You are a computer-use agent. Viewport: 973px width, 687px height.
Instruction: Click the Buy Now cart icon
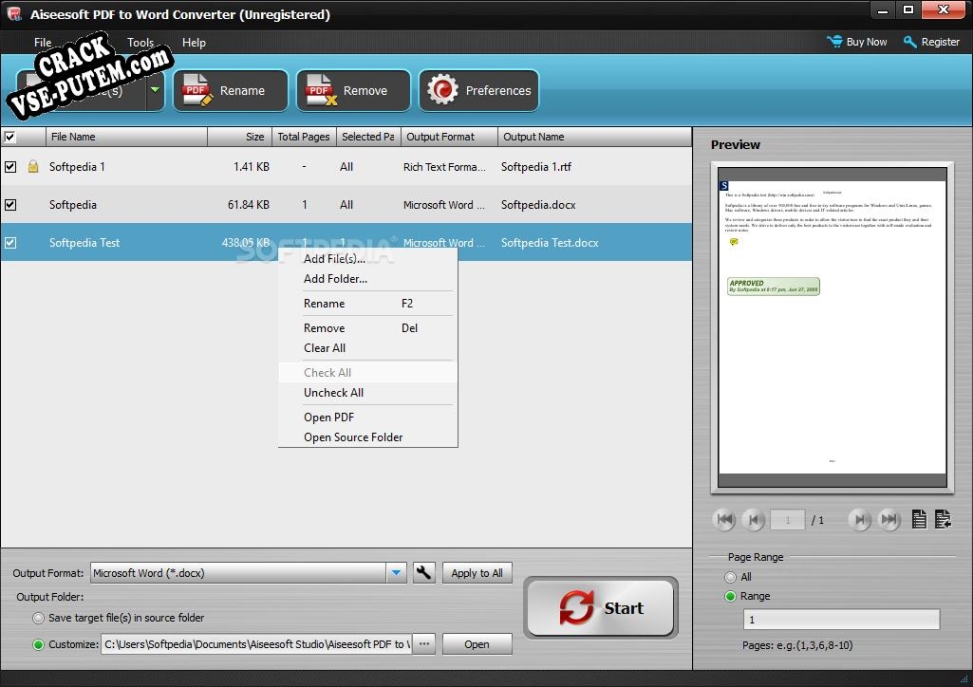834,42
